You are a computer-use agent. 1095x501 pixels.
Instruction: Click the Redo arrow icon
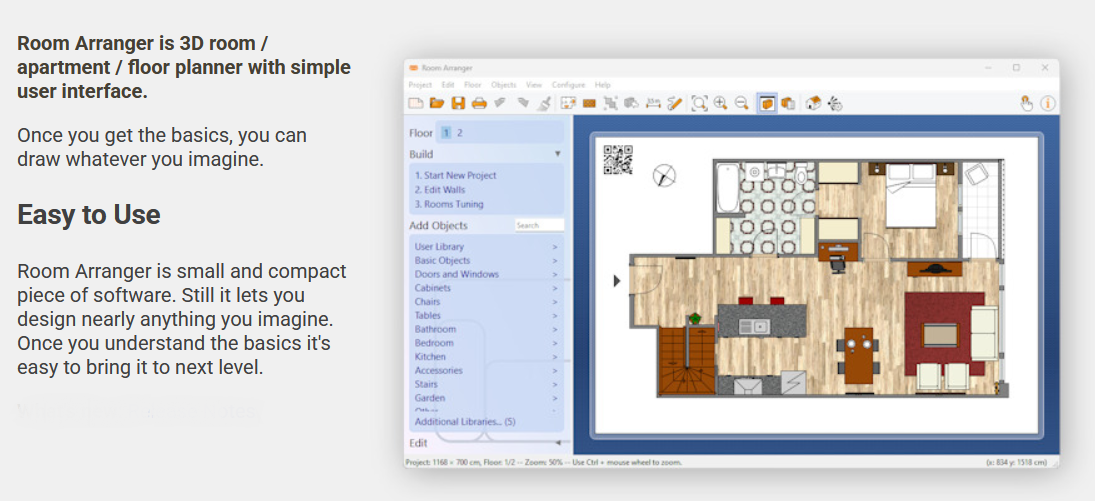522,103
